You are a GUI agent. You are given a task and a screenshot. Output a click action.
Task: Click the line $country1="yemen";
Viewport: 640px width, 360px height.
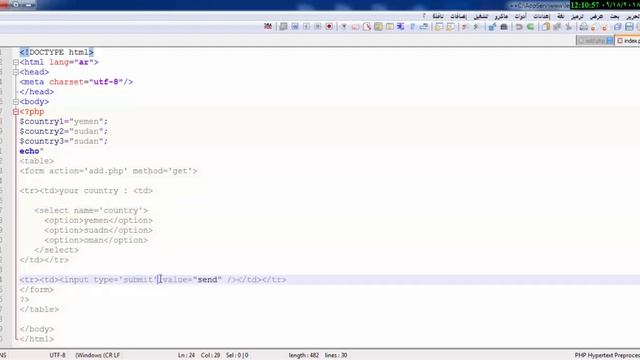[x=63, y=122]
